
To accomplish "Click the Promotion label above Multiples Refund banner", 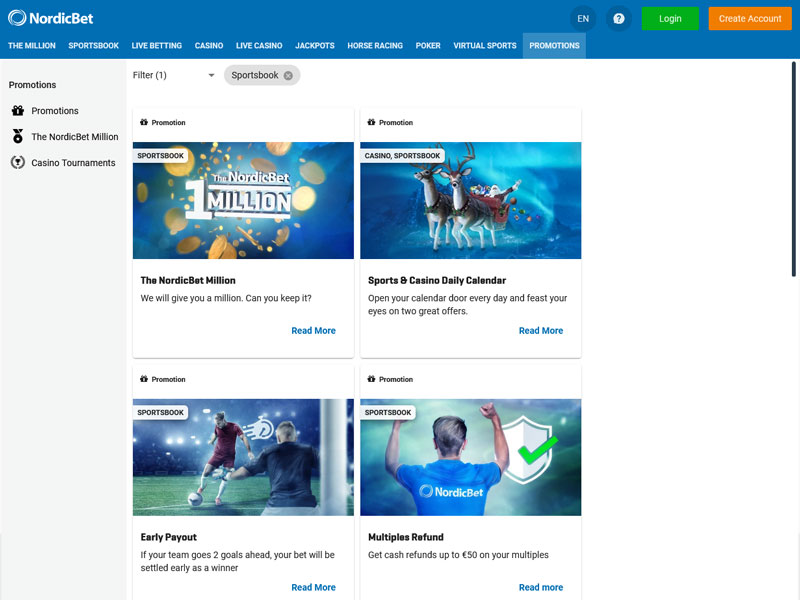I will tap(396, 379).
